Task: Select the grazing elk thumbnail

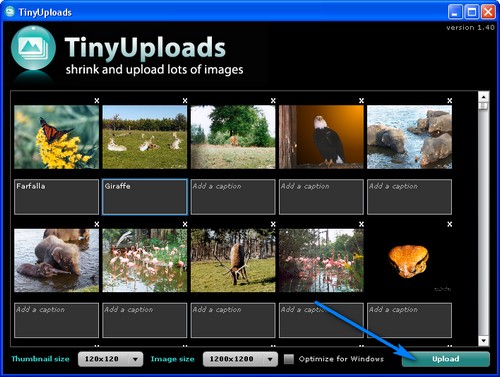Action: click(233, 260)
